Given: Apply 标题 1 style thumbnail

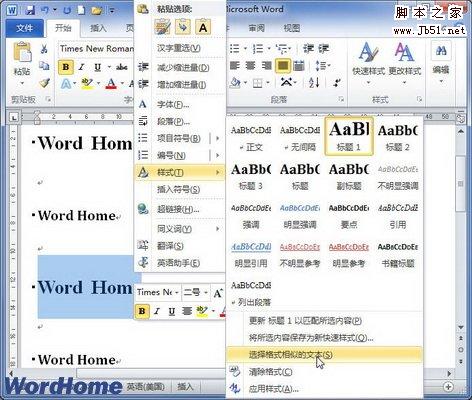Looking at the screenshot, I should [349, 137].
